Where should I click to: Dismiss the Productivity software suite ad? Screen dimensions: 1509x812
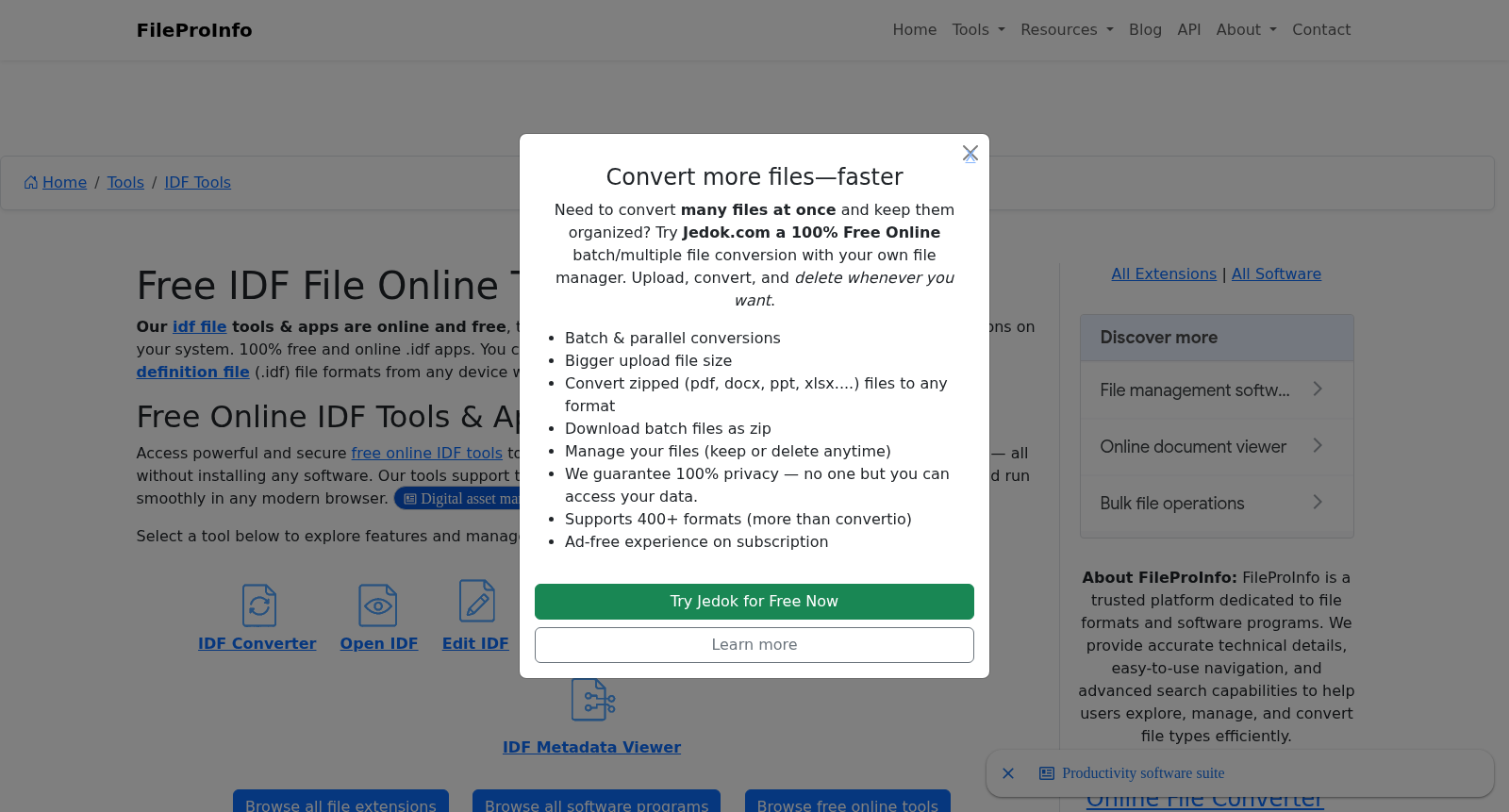(1008, 773)
